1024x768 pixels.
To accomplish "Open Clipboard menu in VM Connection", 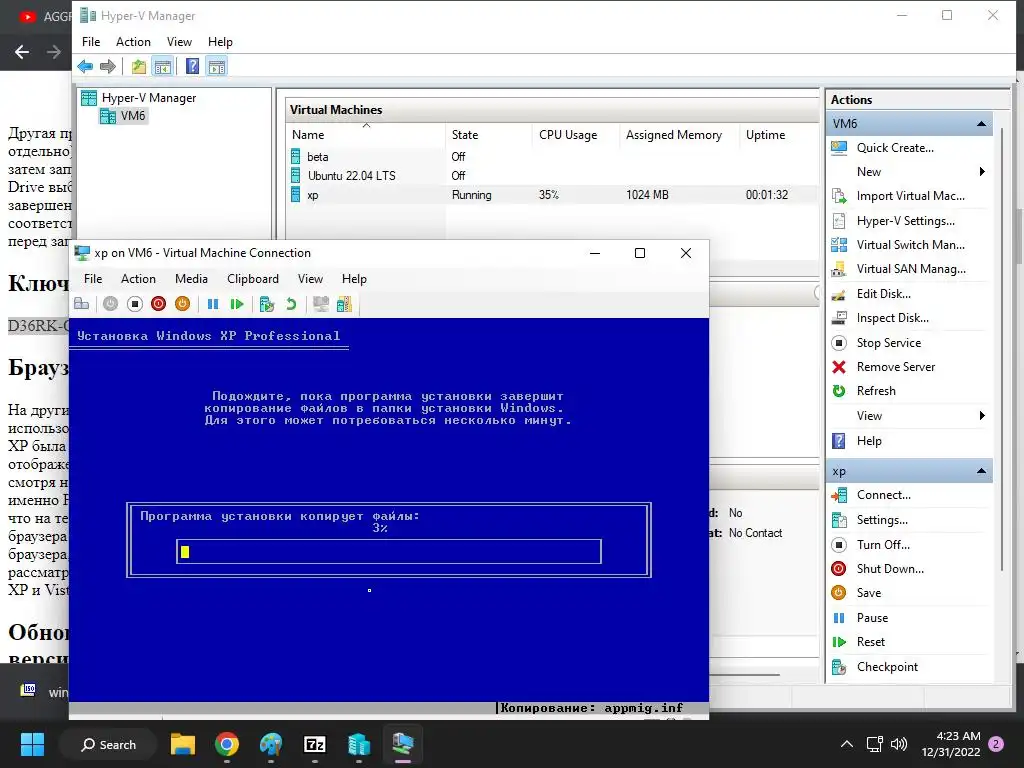I will click(x=253, y=279).
